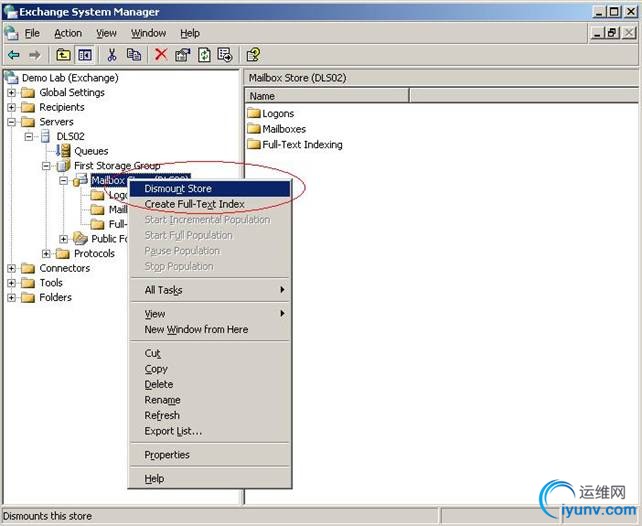The image size is (642, 526).
Task: Expand the Connectors node
Action: (x=11, y=269)
